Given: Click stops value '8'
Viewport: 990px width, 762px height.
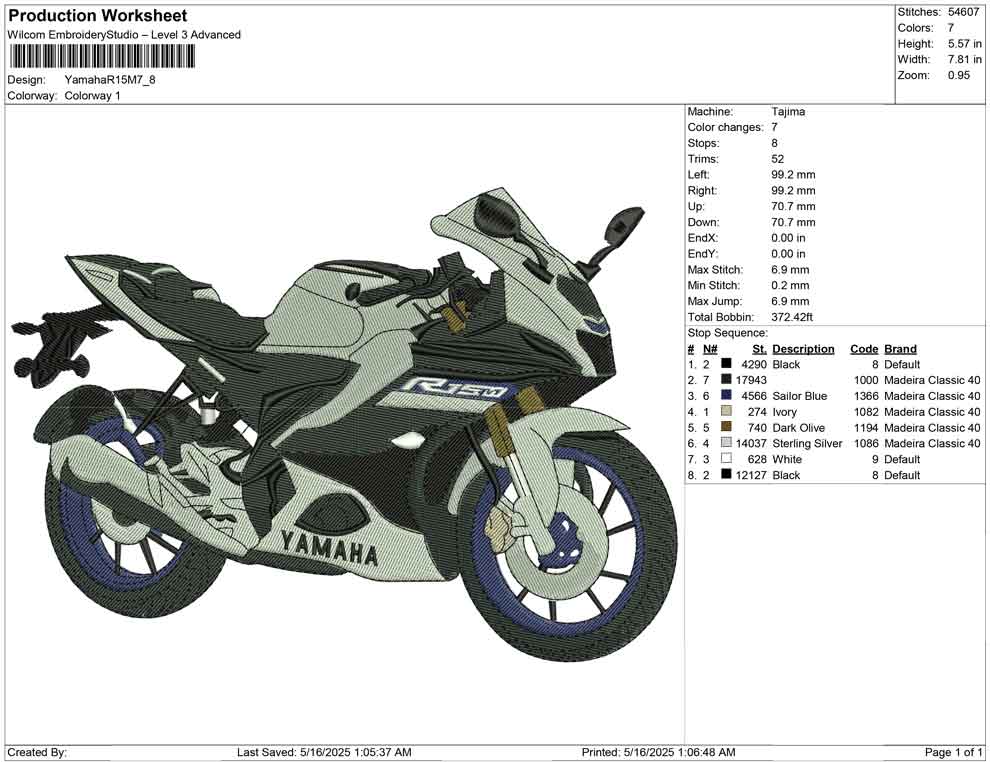Looking at the screenshot, I should coord(774,143).
